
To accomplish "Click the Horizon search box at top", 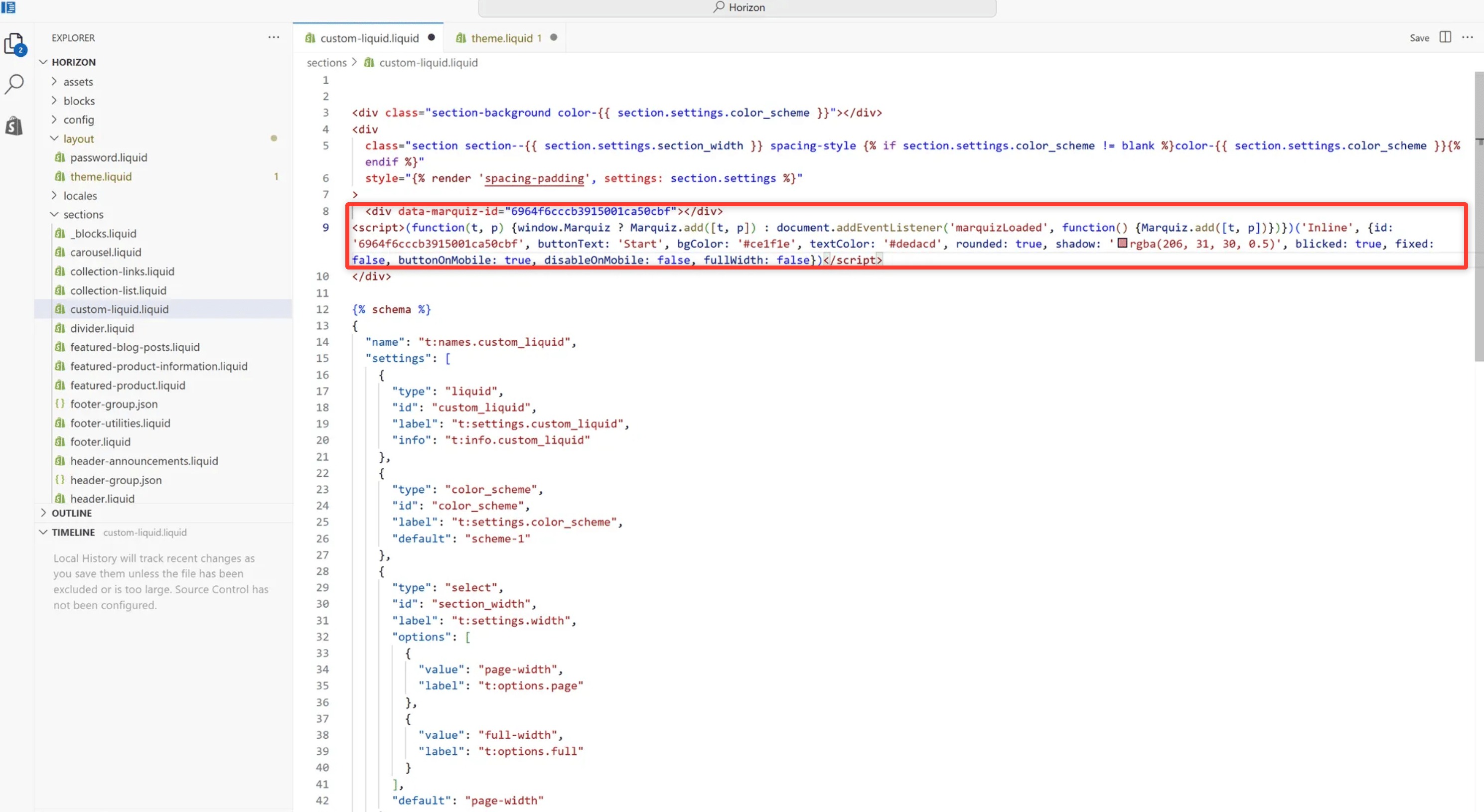I will (x=737, y=7).
